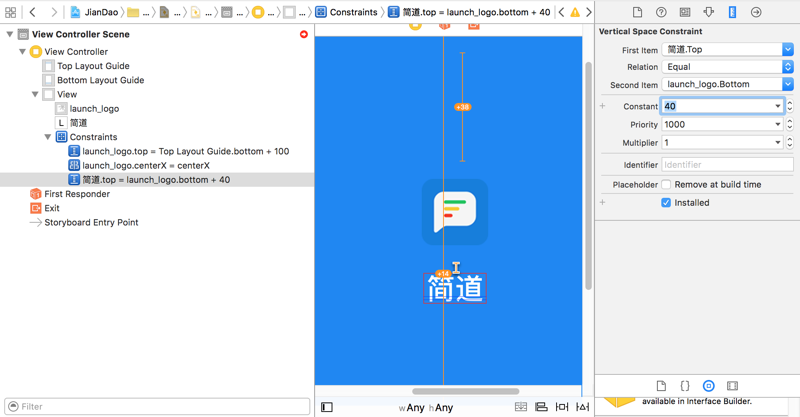Show the Code Snippet library
The height and width of the screenshot is (417, 800).
[685, 386]
